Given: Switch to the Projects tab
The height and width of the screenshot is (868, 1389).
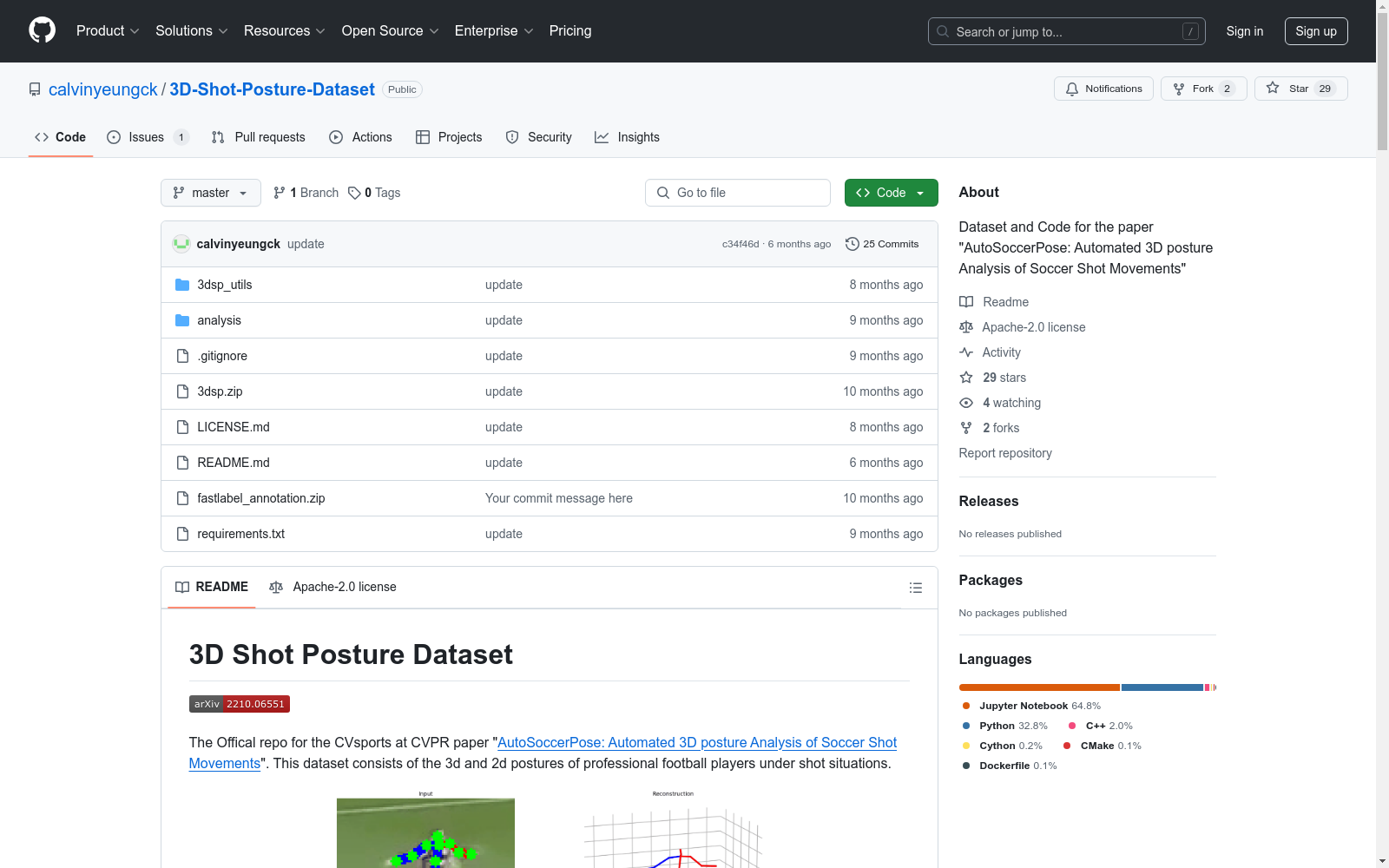Looking at the screenshot, I should pyautogui.click(x=449, y=137).
